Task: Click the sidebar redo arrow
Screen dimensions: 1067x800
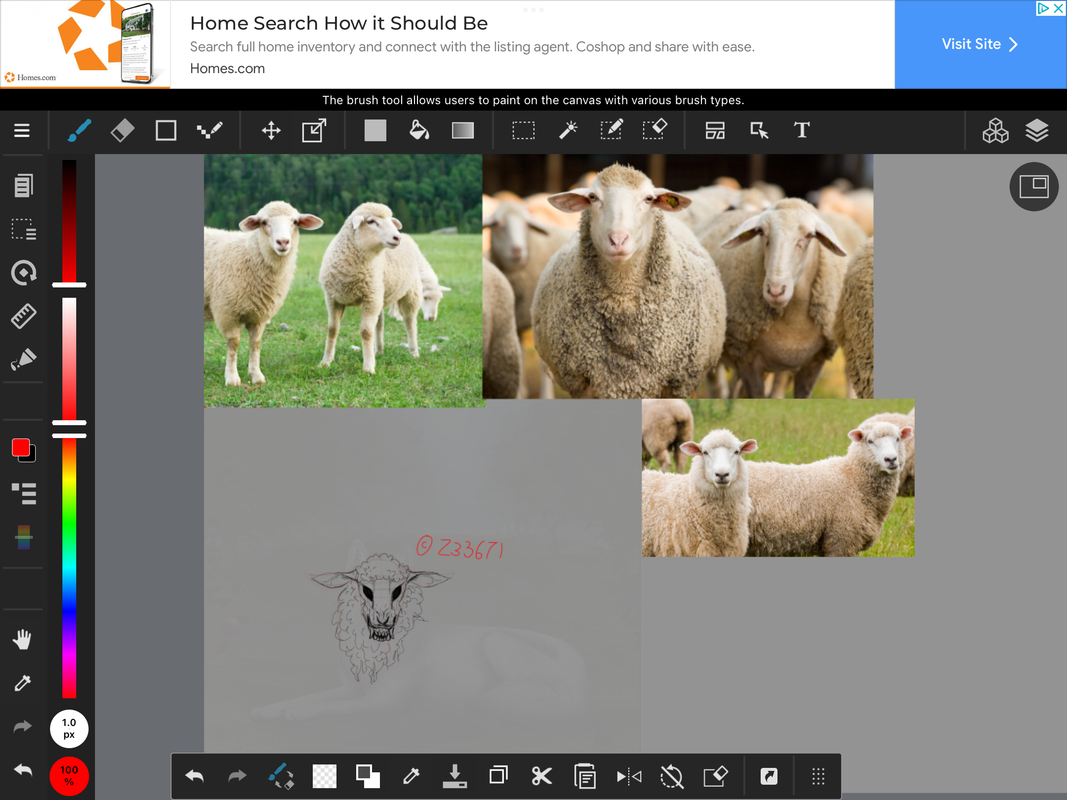Action: (22, 727)
